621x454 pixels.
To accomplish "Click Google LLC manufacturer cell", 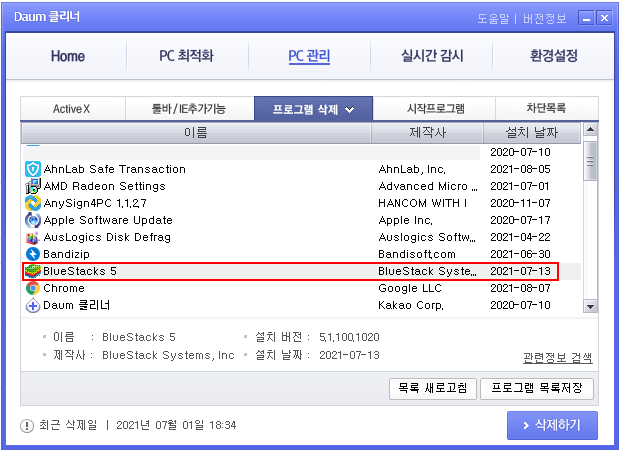I will (410, 288).
